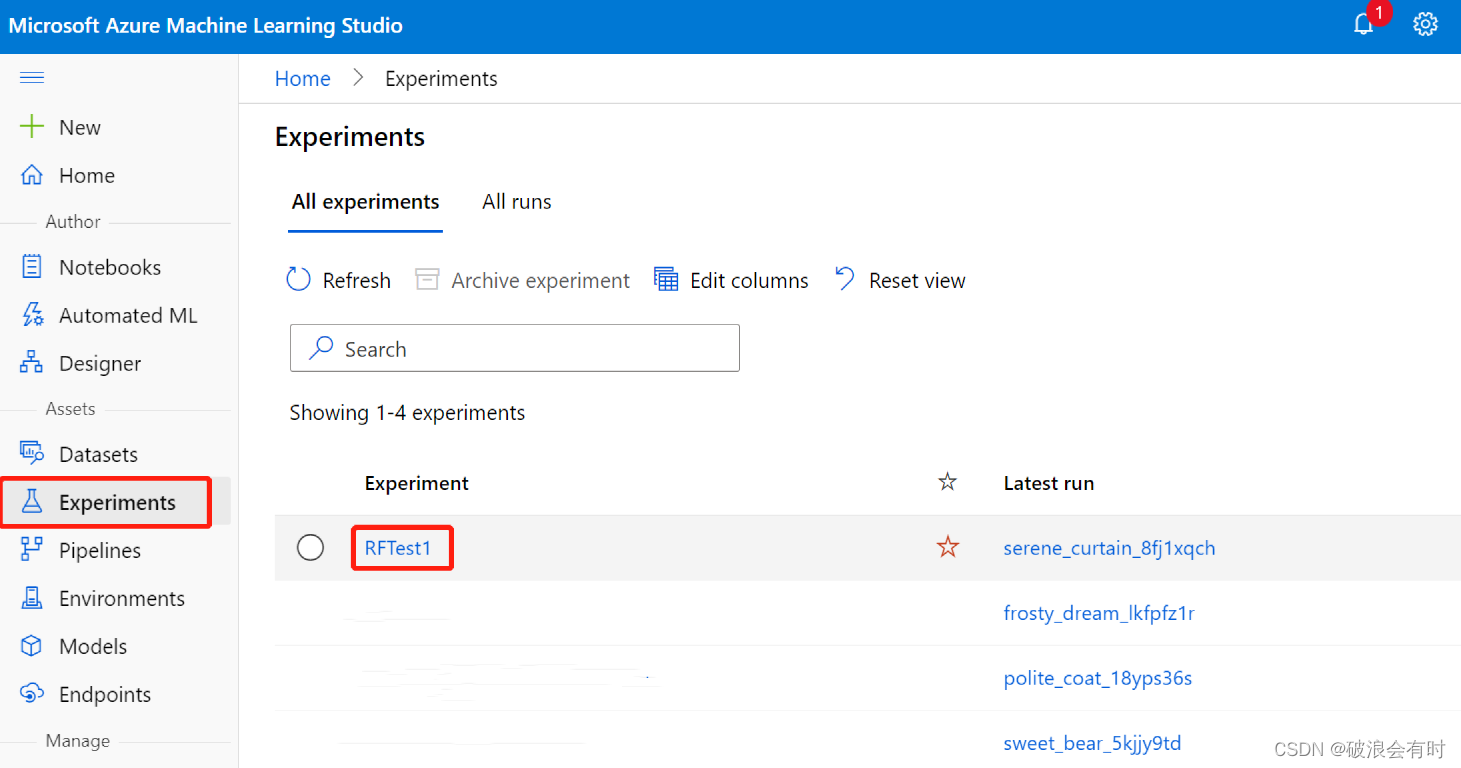Click the Edit columns table icon
This screenshot has height=768, width=1461.
pos(666,279)
